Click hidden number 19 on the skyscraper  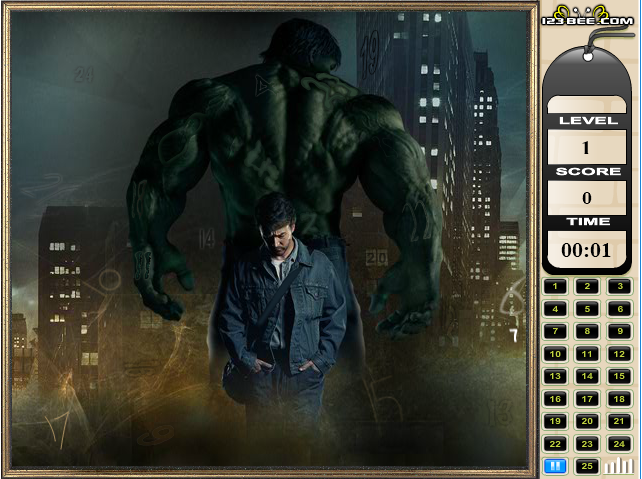click(370, 54)
